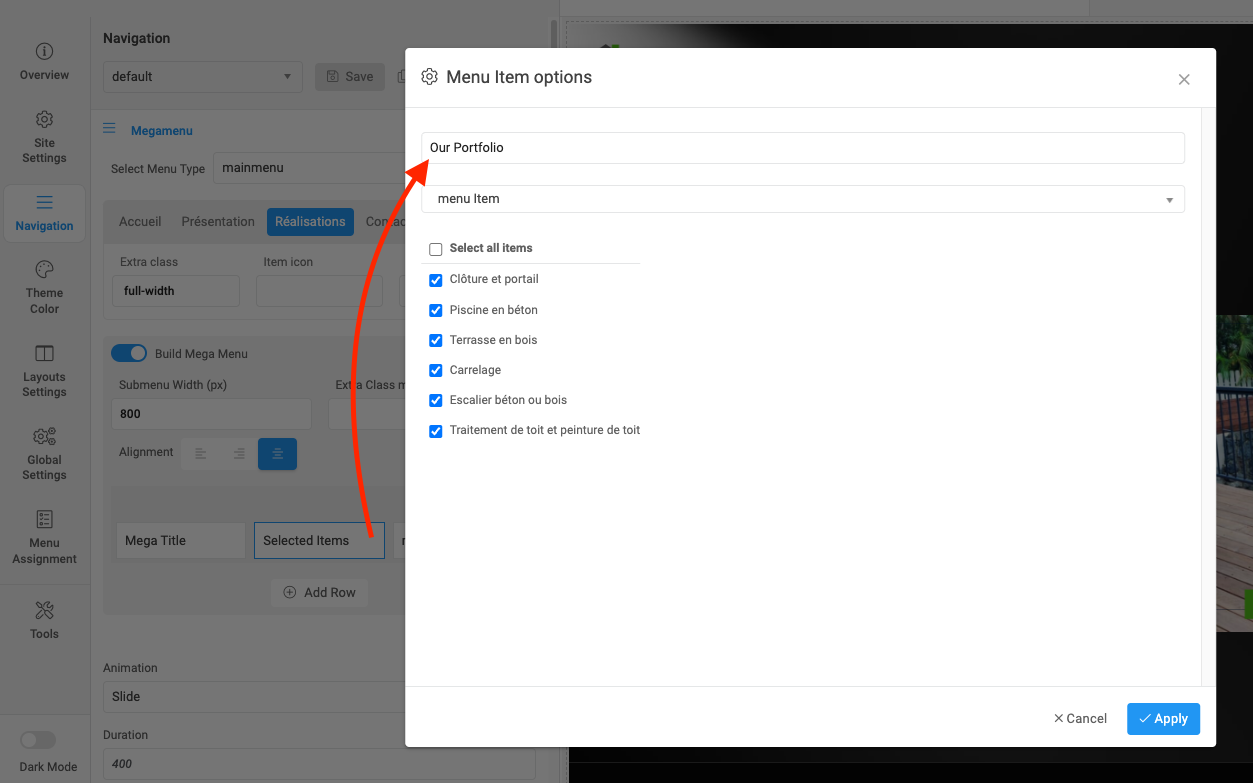Click the Megamenu heading link
Viewport: 1253px width, 783px height.
[x=161, y=130]
